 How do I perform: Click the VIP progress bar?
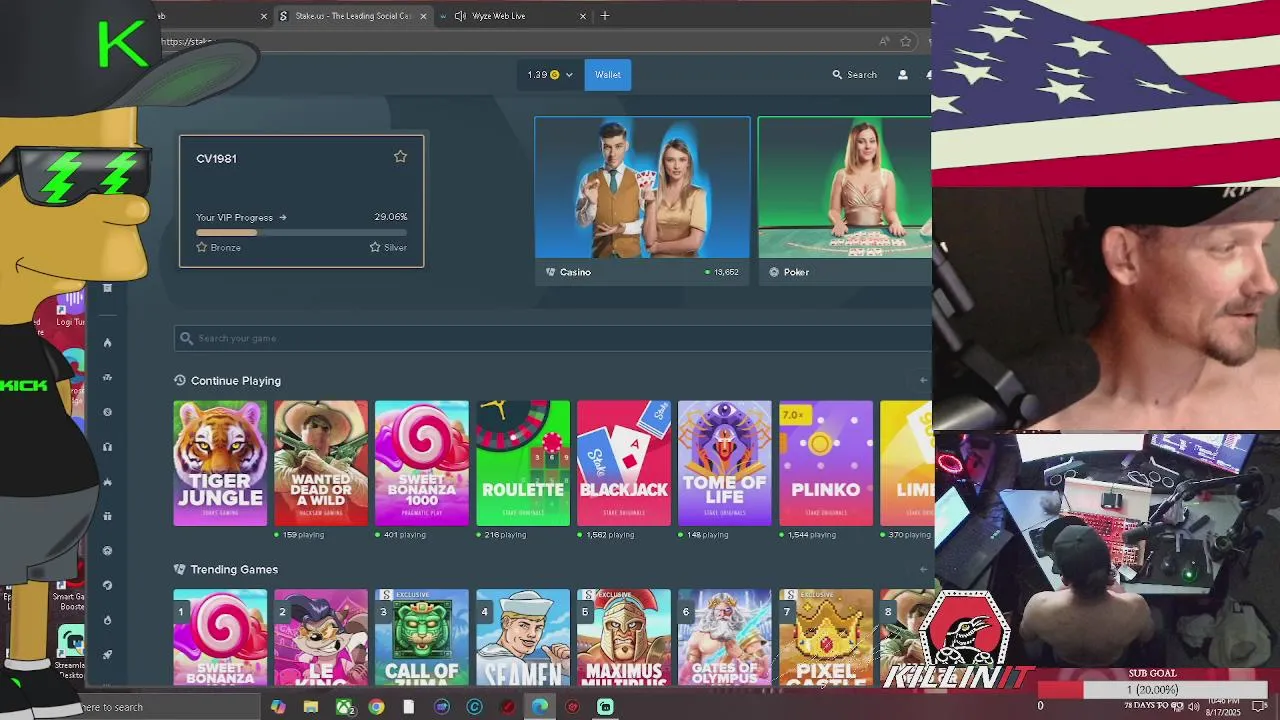click(x=301, y=233)
